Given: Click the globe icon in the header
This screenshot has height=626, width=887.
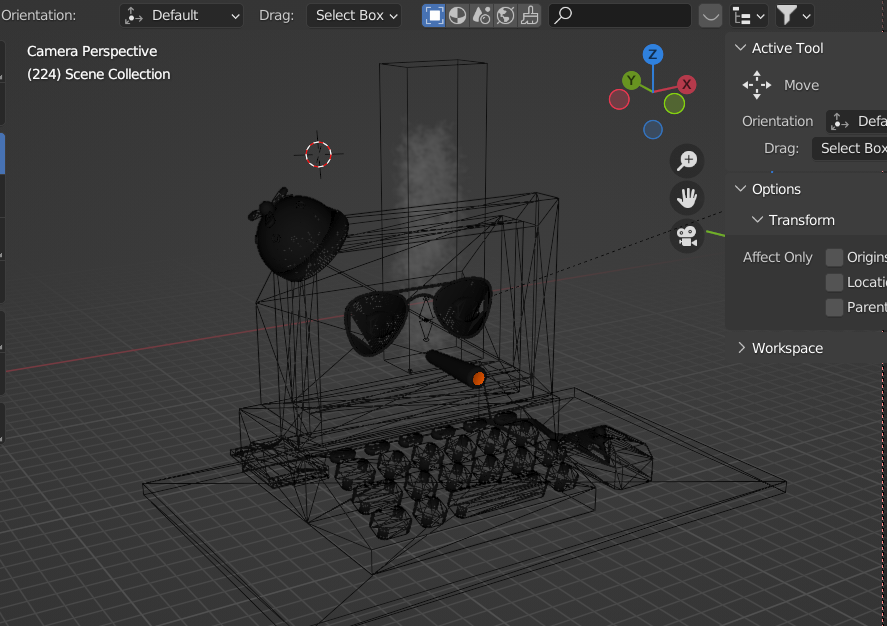Looking at the screenshot, I should (x=505, y=15).
